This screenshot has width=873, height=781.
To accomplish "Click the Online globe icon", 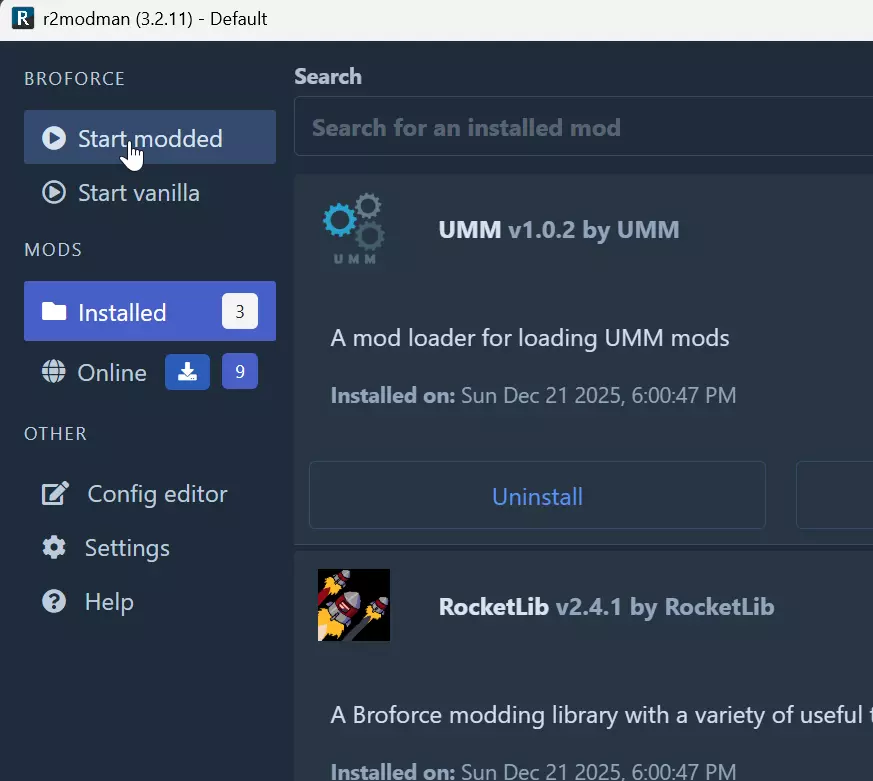I will click(x=53, y=371).
